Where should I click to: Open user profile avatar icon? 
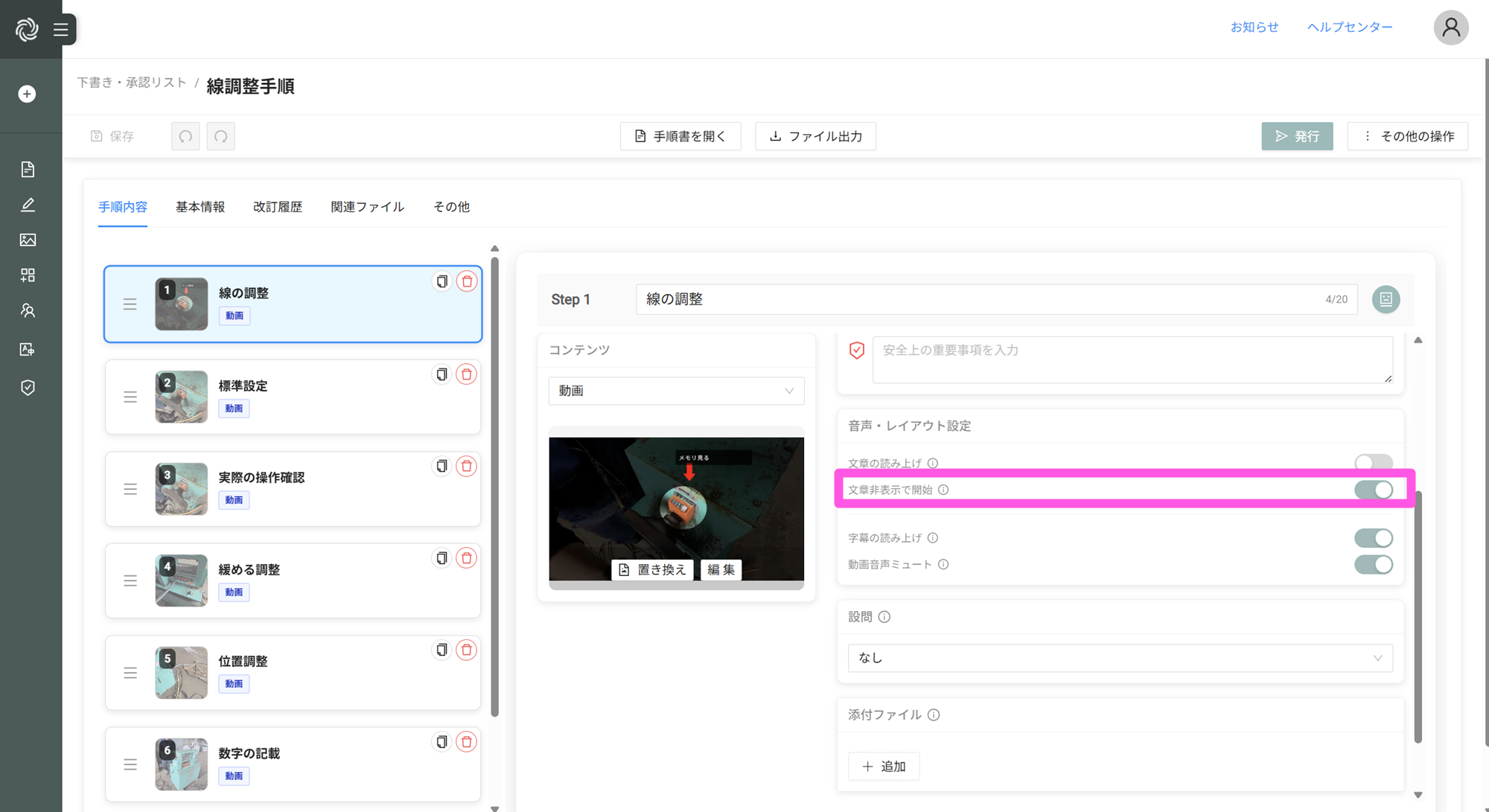click(x=1450, y=28)
